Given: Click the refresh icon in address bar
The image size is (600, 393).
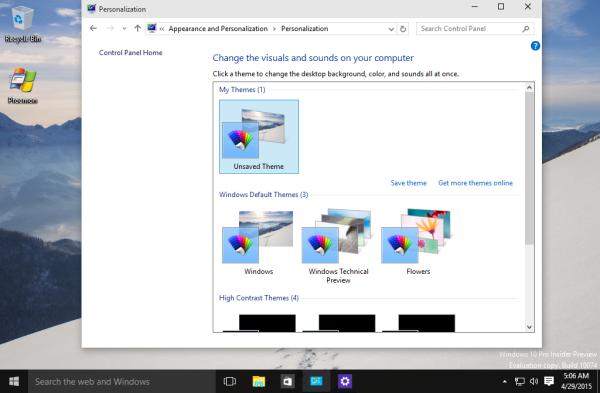Looking at the screenshot, I should tap(403, 29).
